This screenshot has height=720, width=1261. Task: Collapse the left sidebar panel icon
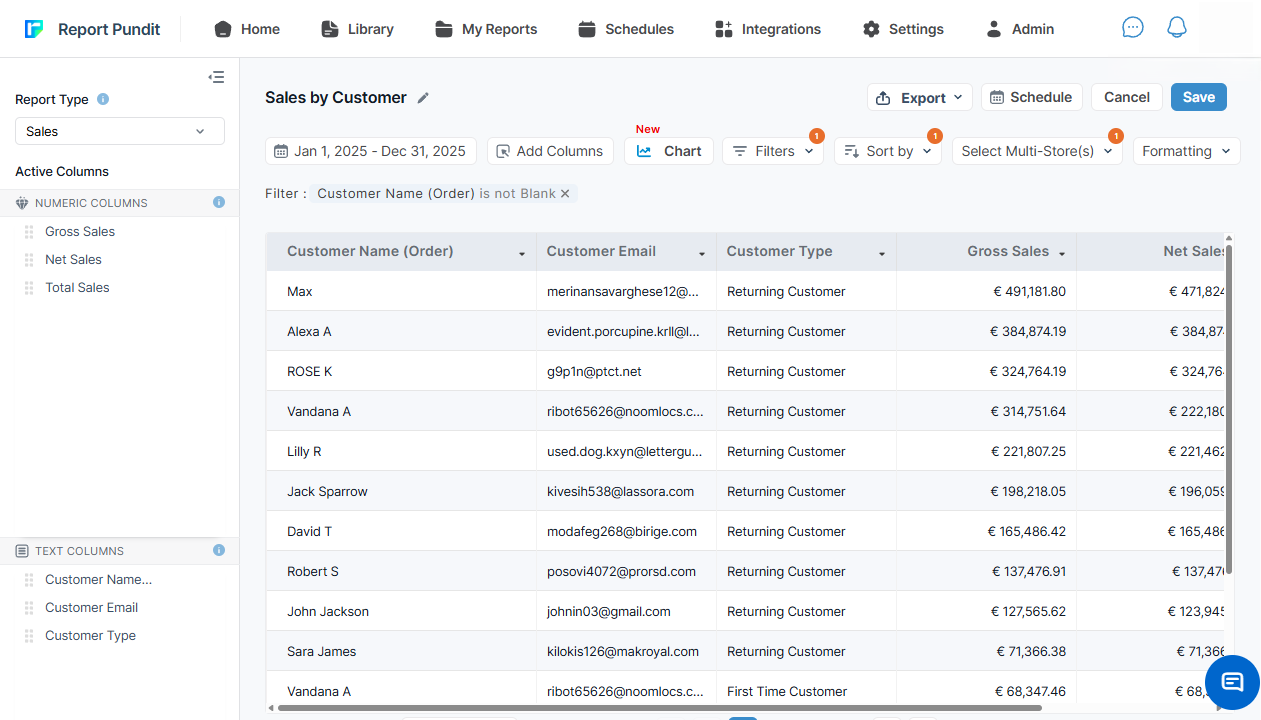coord(216,77)
